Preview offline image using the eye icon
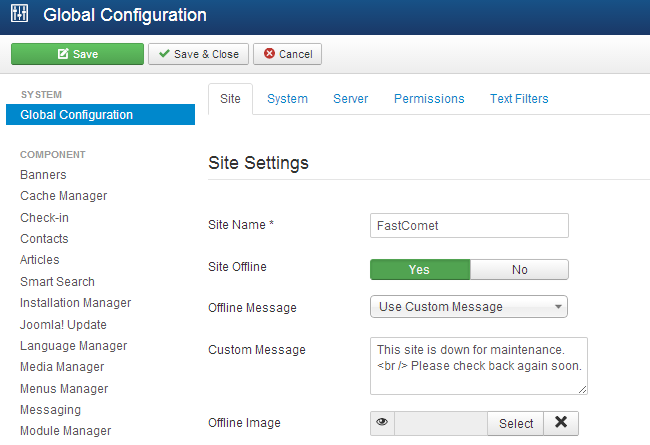Viewport: 650px width, 445px height. (x=382, y=423)
